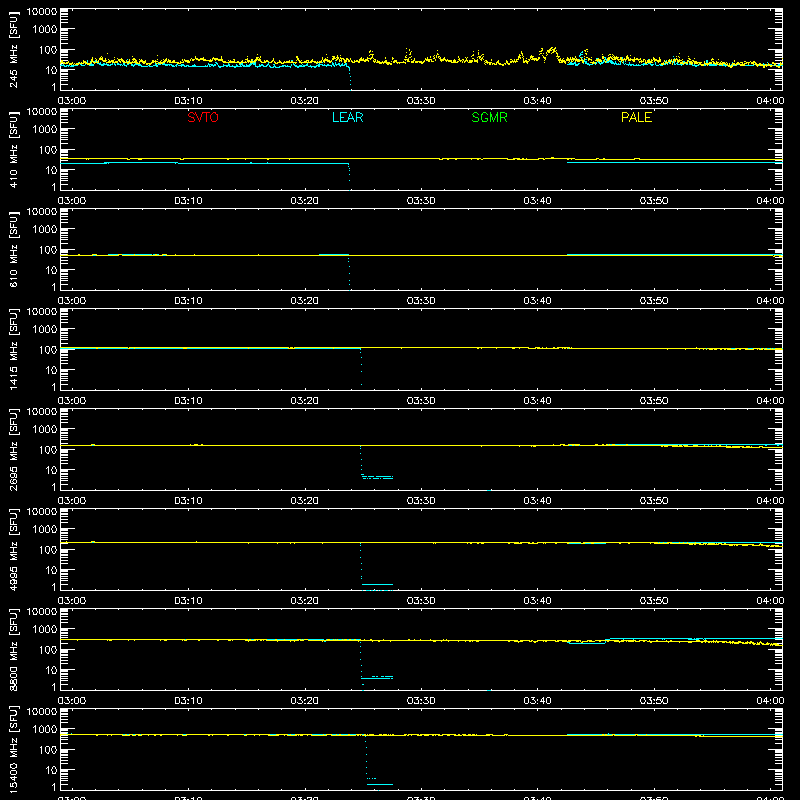Click the 04:00 time label under 245 MHz plot

[770, 101]
